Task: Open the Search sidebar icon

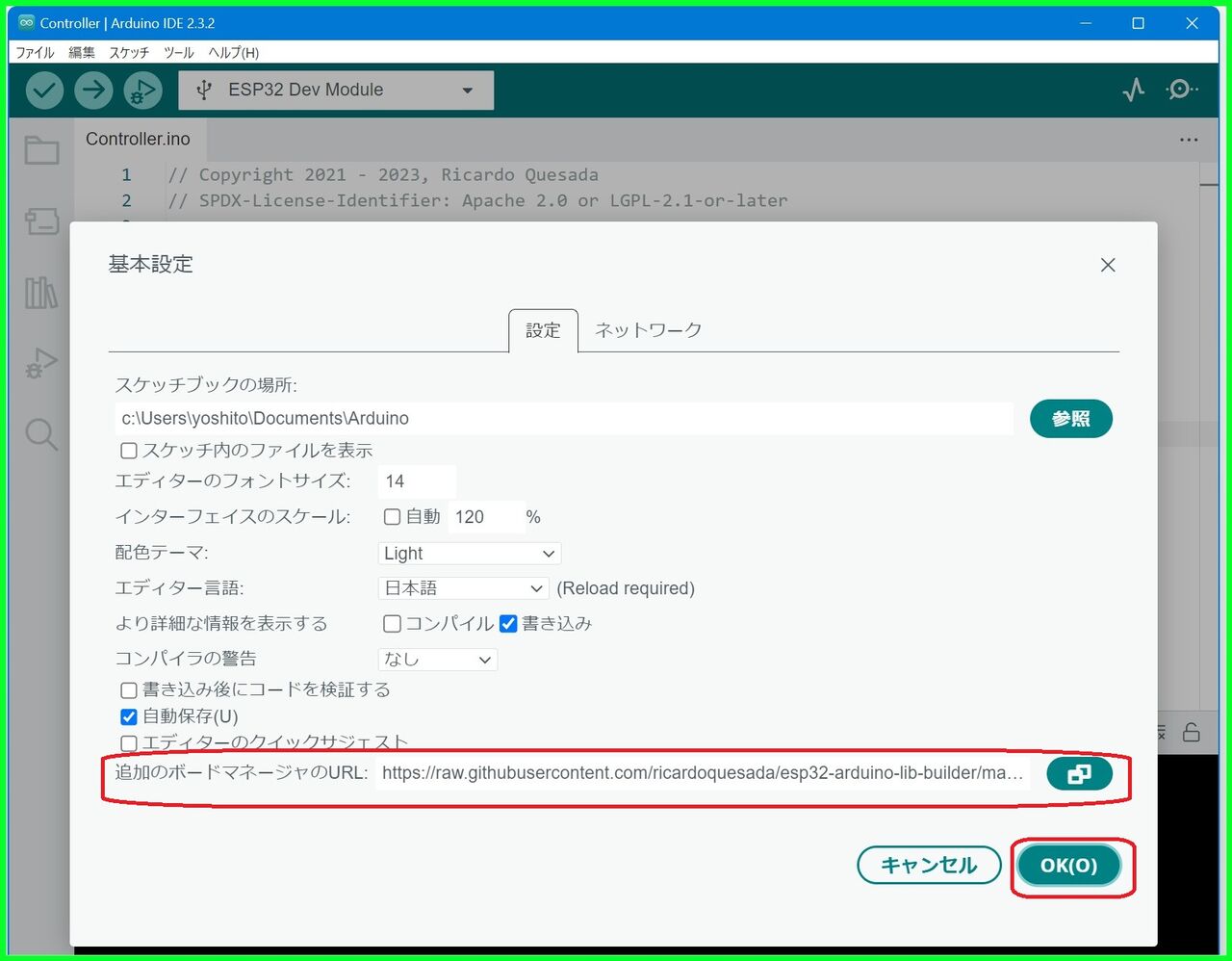Action: [40, 435]
